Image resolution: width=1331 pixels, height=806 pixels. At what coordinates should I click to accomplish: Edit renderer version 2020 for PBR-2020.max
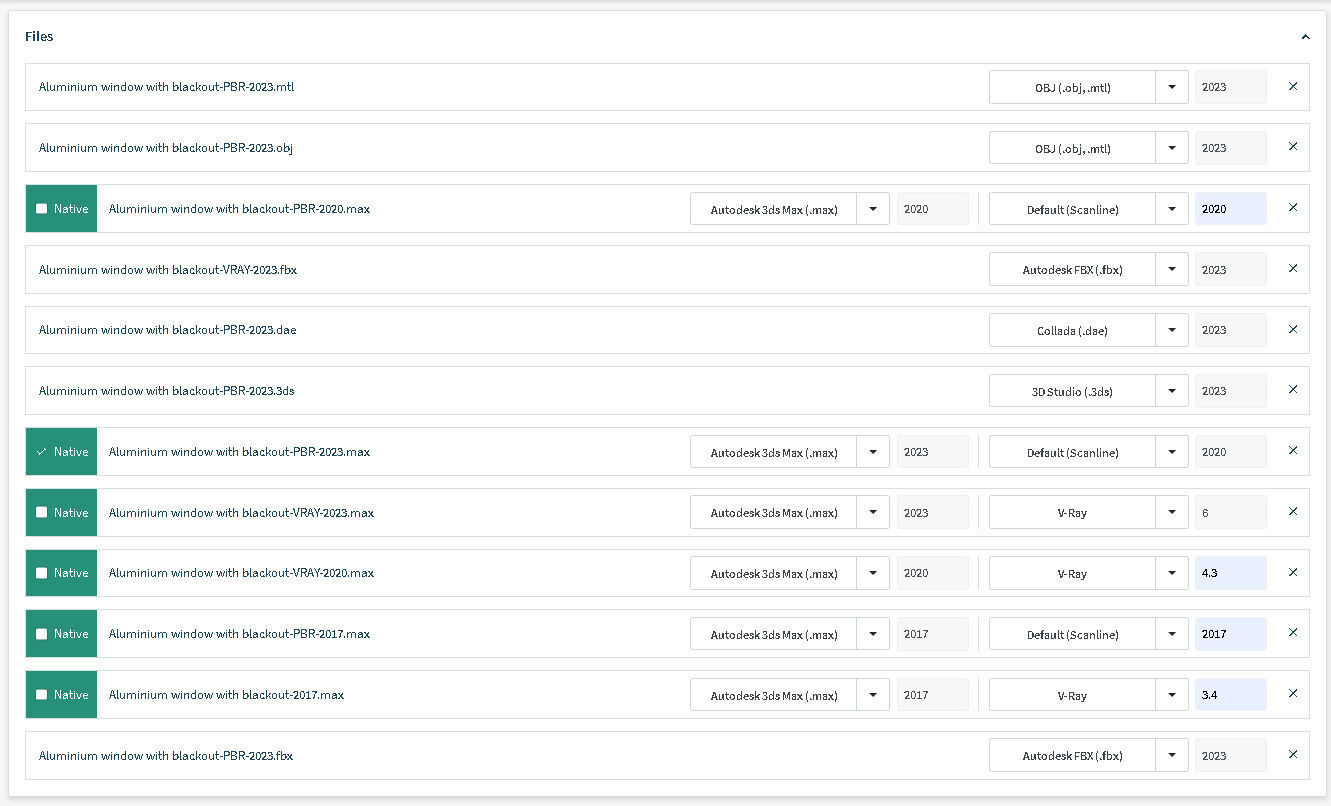[x=1231, y=209]
